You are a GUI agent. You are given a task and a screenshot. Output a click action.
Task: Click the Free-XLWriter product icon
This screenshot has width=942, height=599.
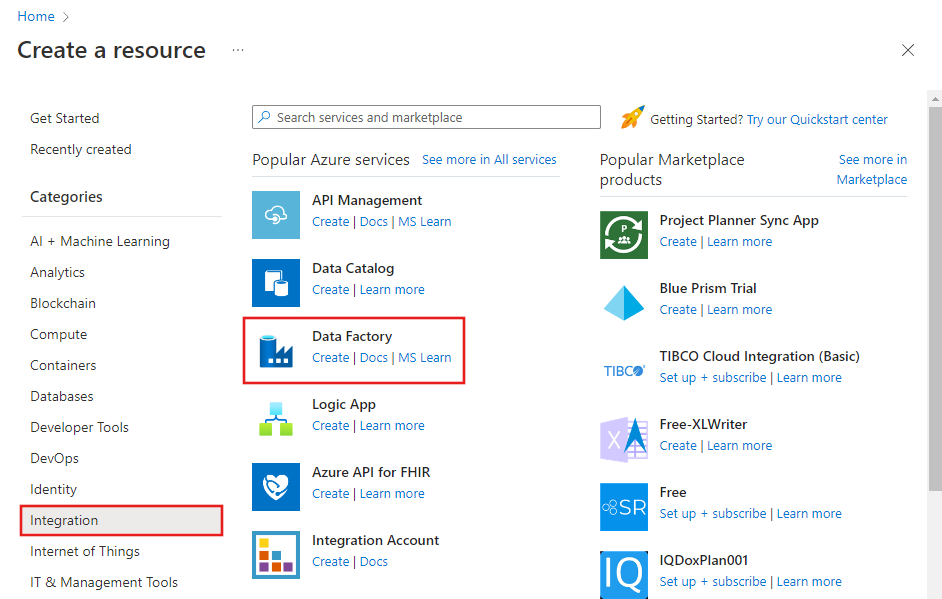pyautogui.click(x=624, y=439)
